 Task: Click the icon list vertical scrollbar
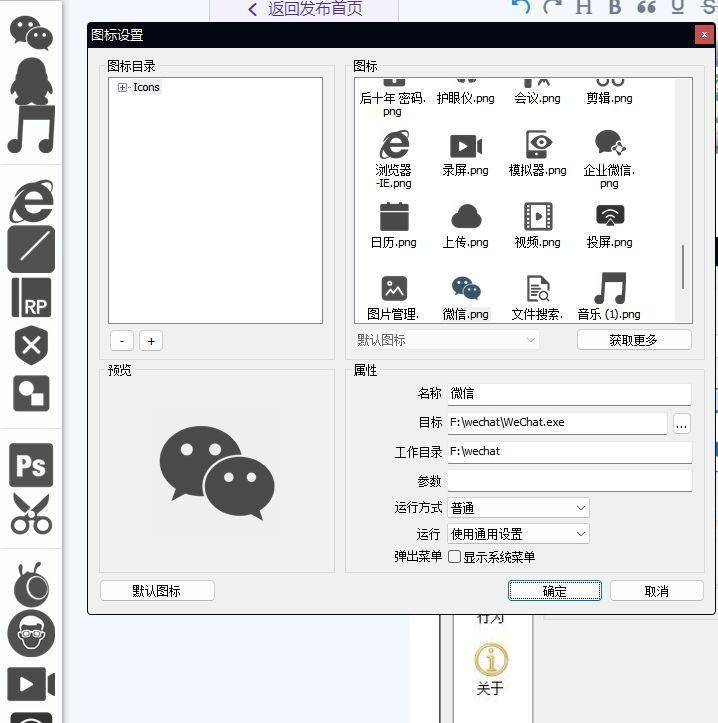tap(683, 267)
